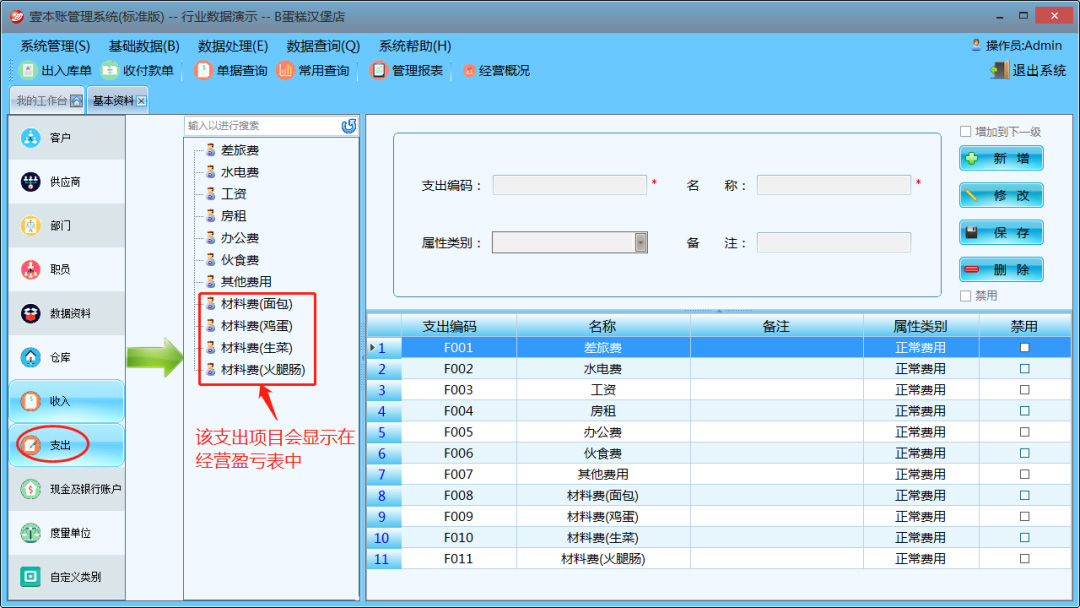Viewport: 1080px width, 608px height.
Task: Check the 禁用 box for row F008
Action: (x=1024, y=496)
